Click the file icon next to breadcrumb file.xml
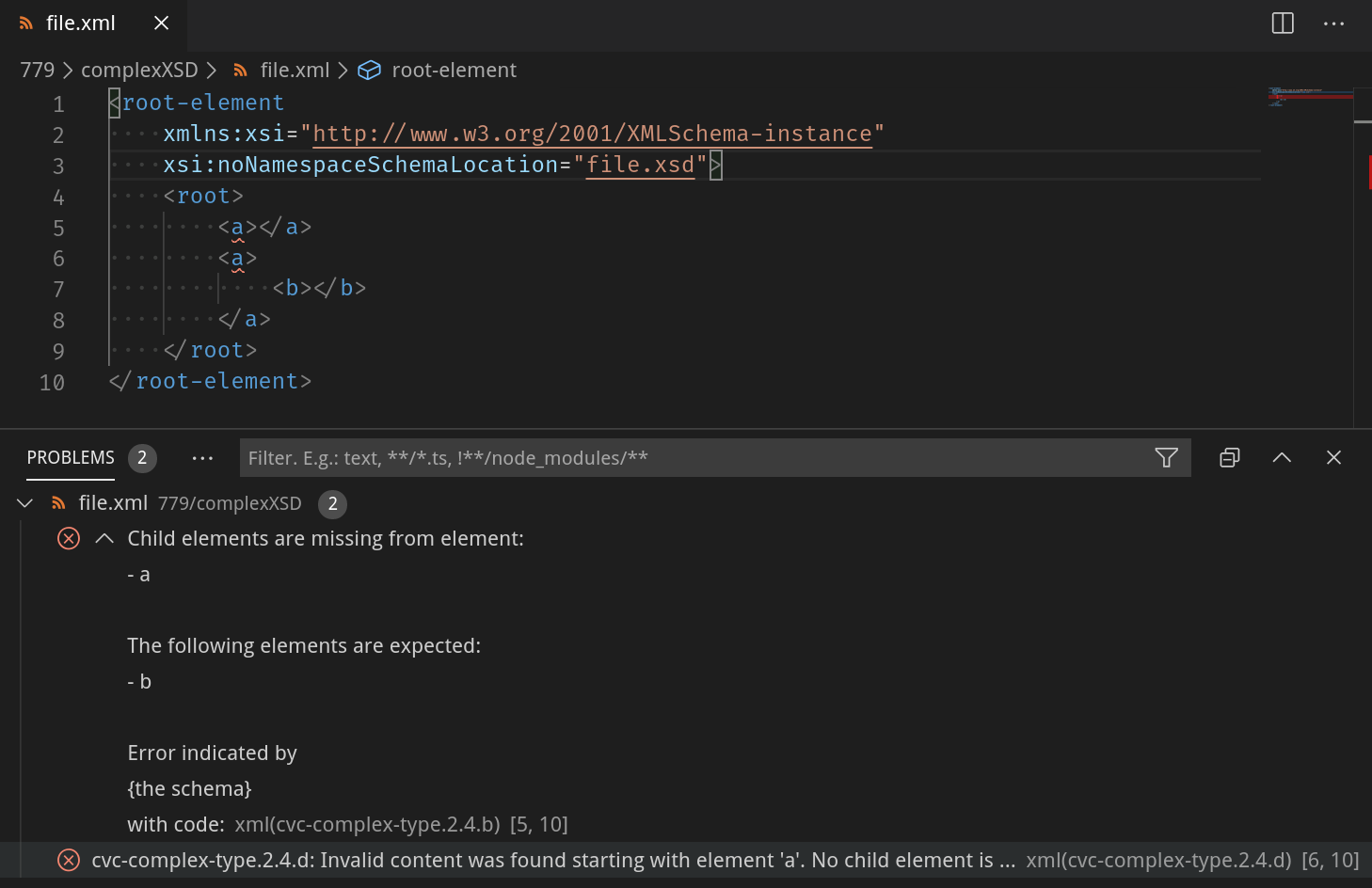Image resolution: width=1372 pixels, height=888 pixels. (240, 70)
